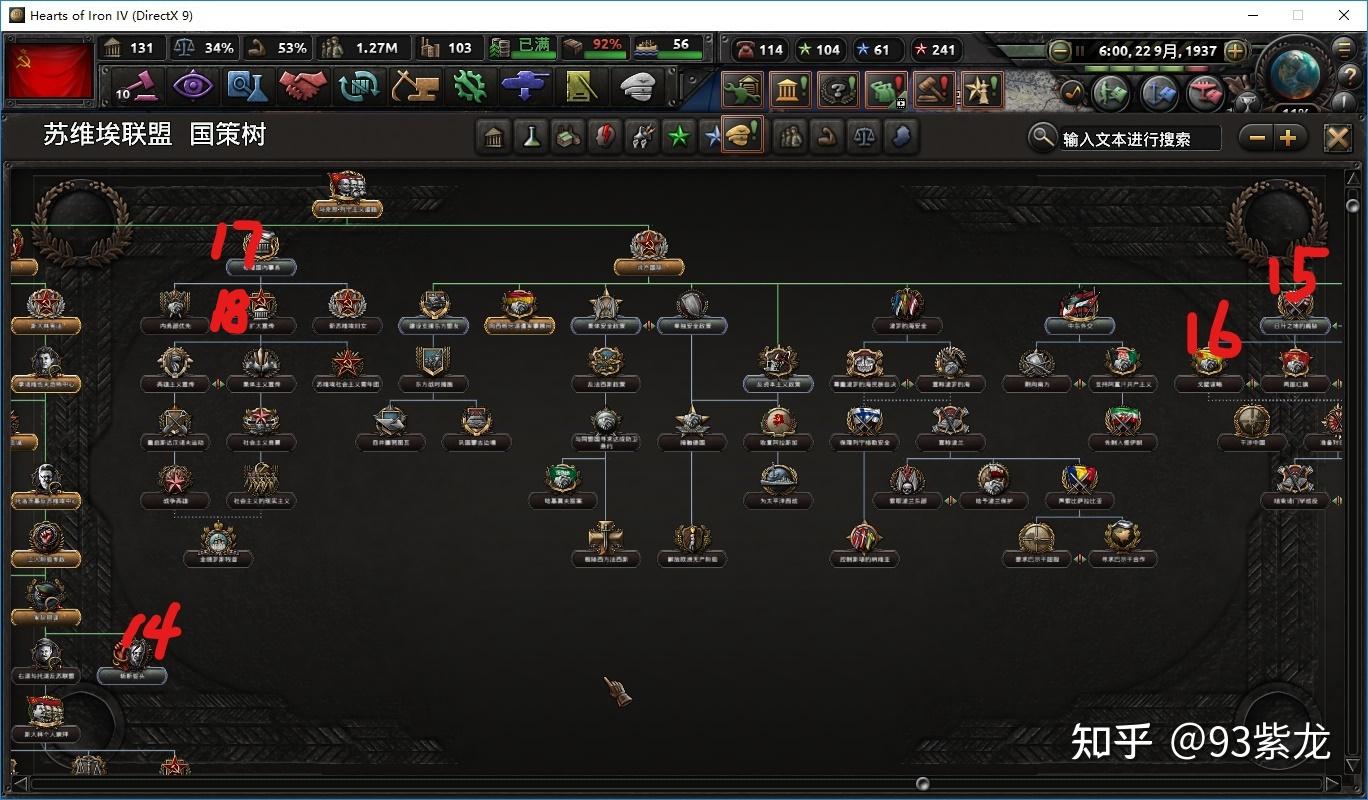Viewport: 1368px width, 800px height.
Task: Open the Decisions gavel menu button
Action: coord(136,86)
